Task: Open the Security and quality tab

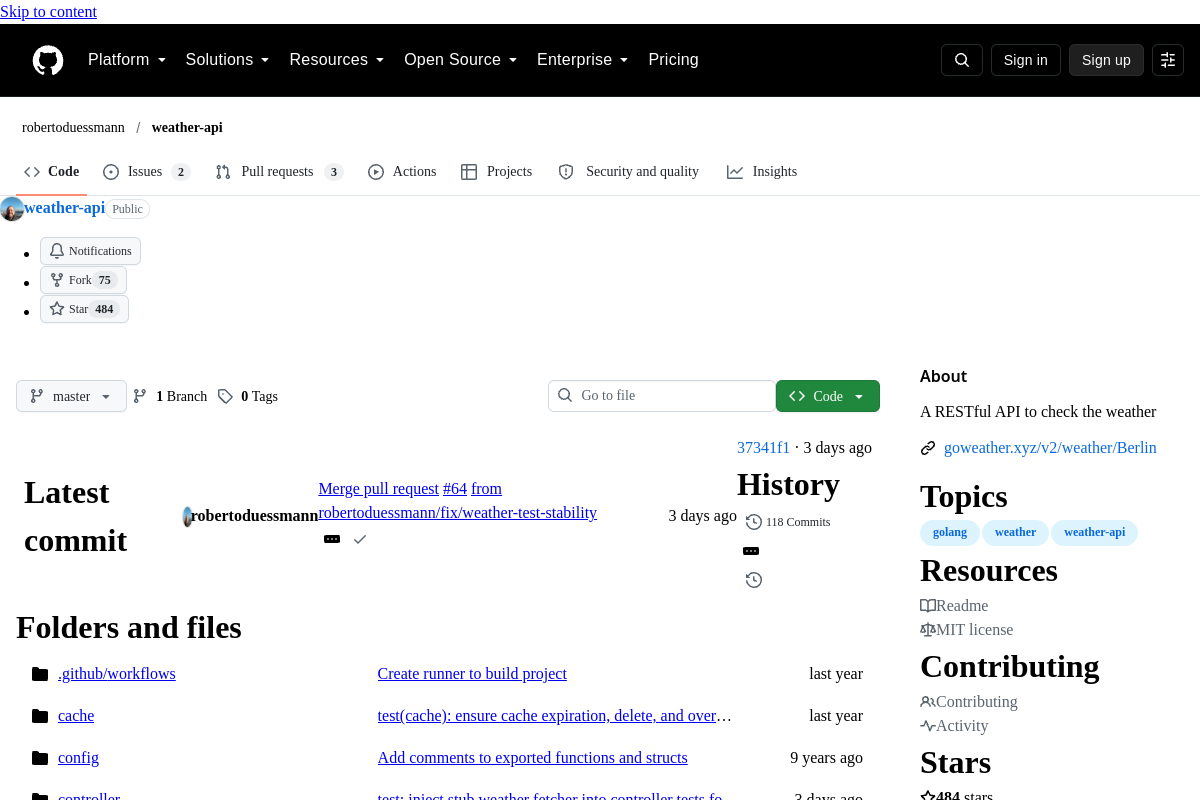Action: (629, 172)
